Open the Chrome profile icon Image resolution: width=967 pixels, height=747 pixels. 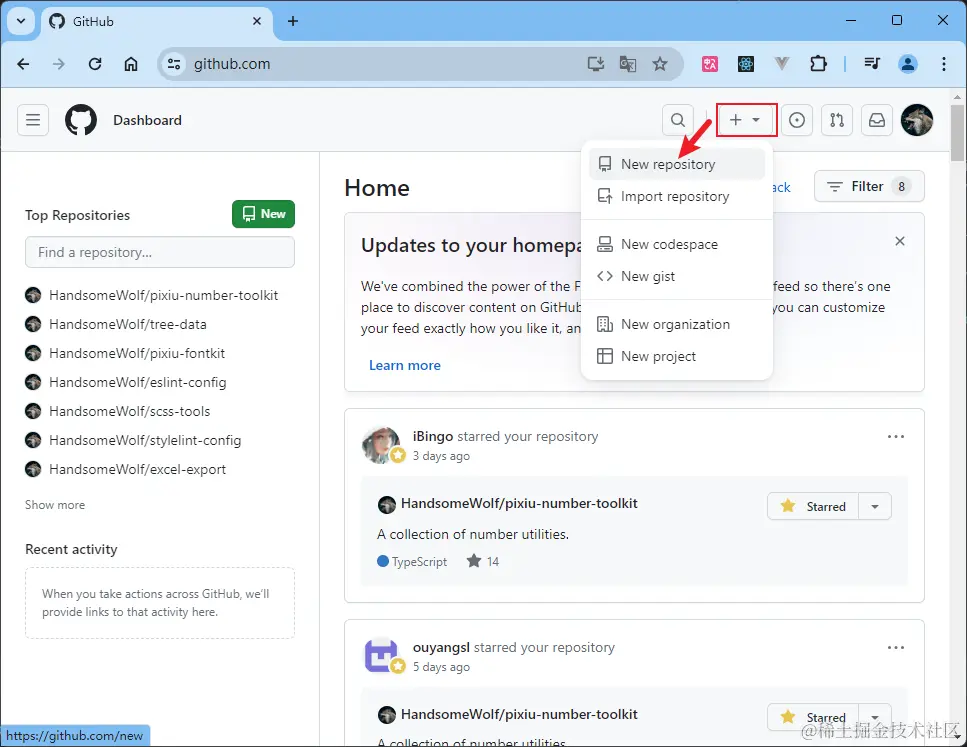click(908, 64)
